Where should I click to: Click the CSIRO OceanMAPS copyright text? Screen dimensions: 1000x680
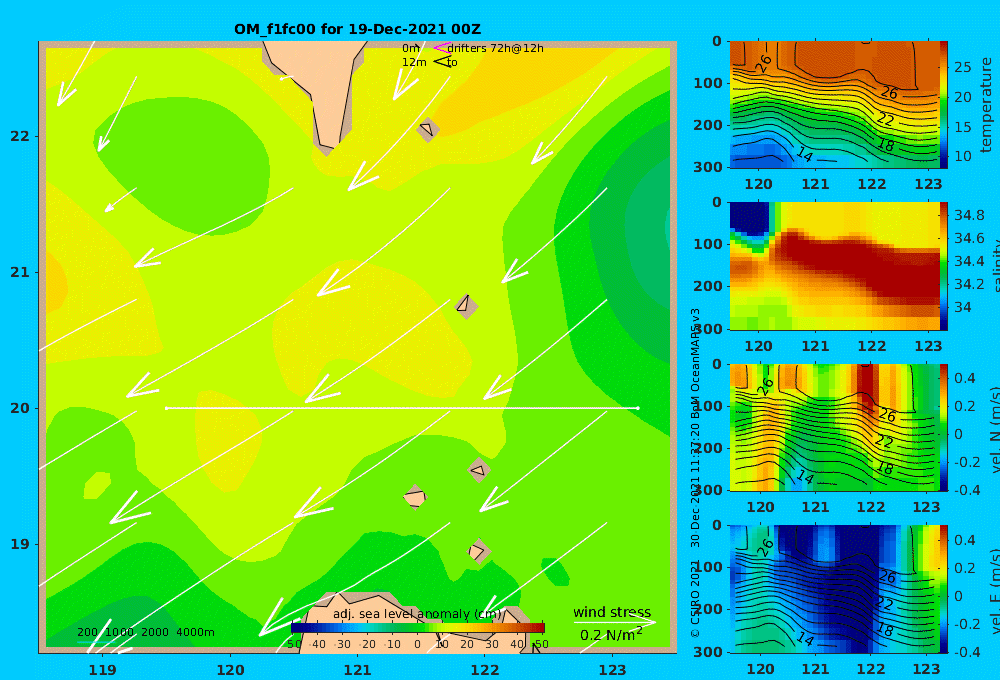(695, 473)
